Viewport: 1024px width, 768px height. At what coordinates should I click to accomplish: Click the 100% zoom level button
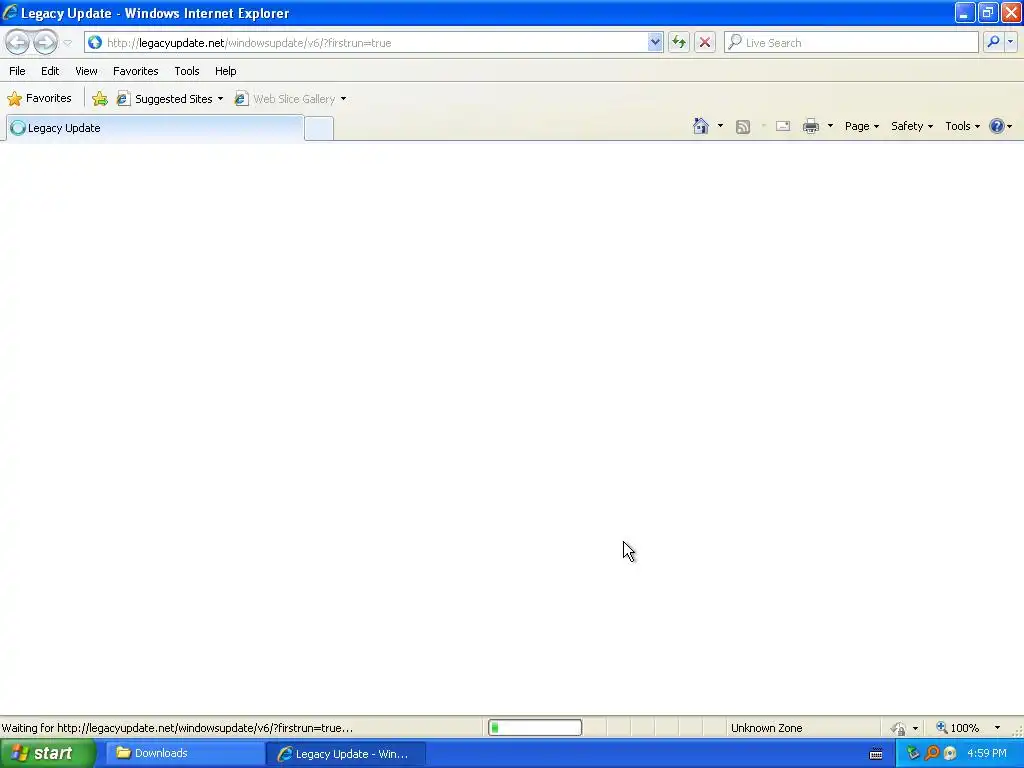pos(958,728)
